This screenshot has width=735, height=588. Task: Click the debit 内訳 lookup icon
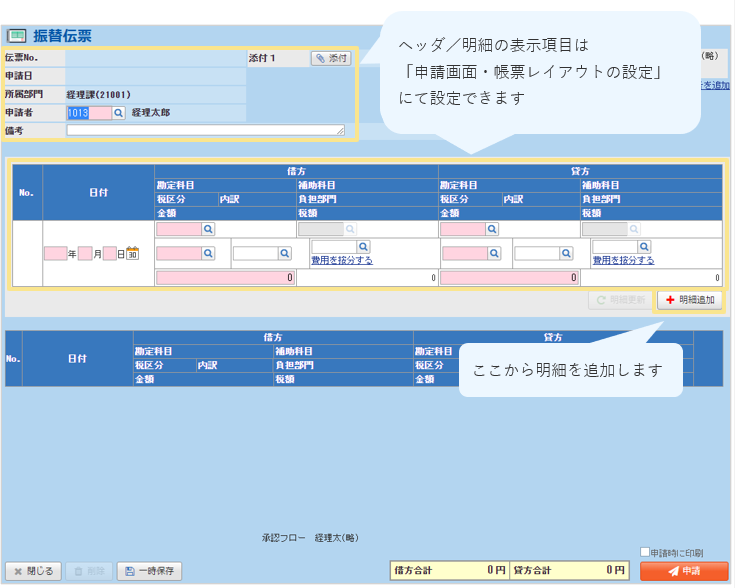pos(285,254)
